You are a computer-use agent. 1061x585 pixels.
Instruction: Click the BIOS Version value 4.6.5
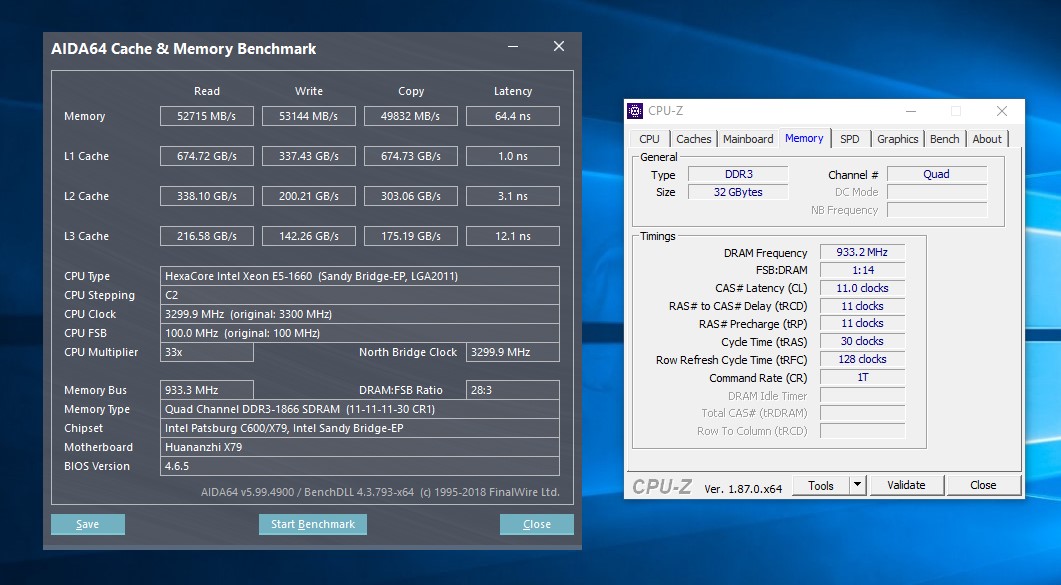point(360,466)
